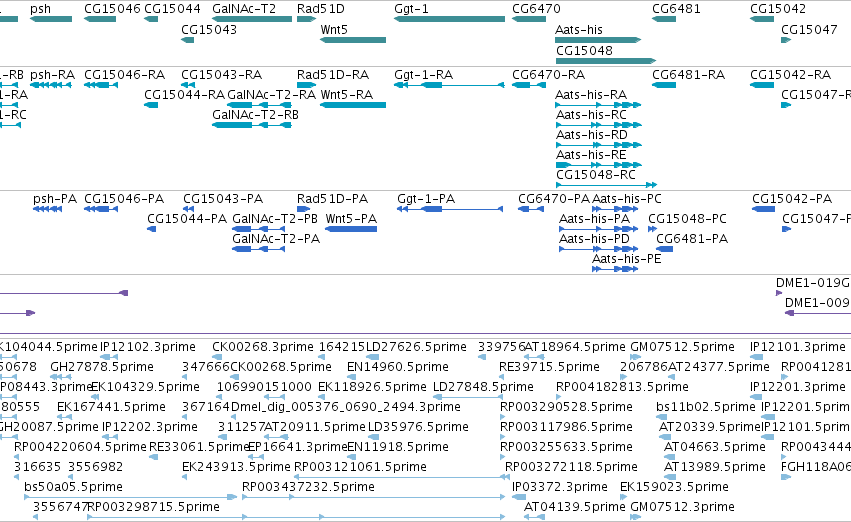Open the EN14960.5prime EST label
The height and width of the screenshot is (522, 851).
point(398,367)
